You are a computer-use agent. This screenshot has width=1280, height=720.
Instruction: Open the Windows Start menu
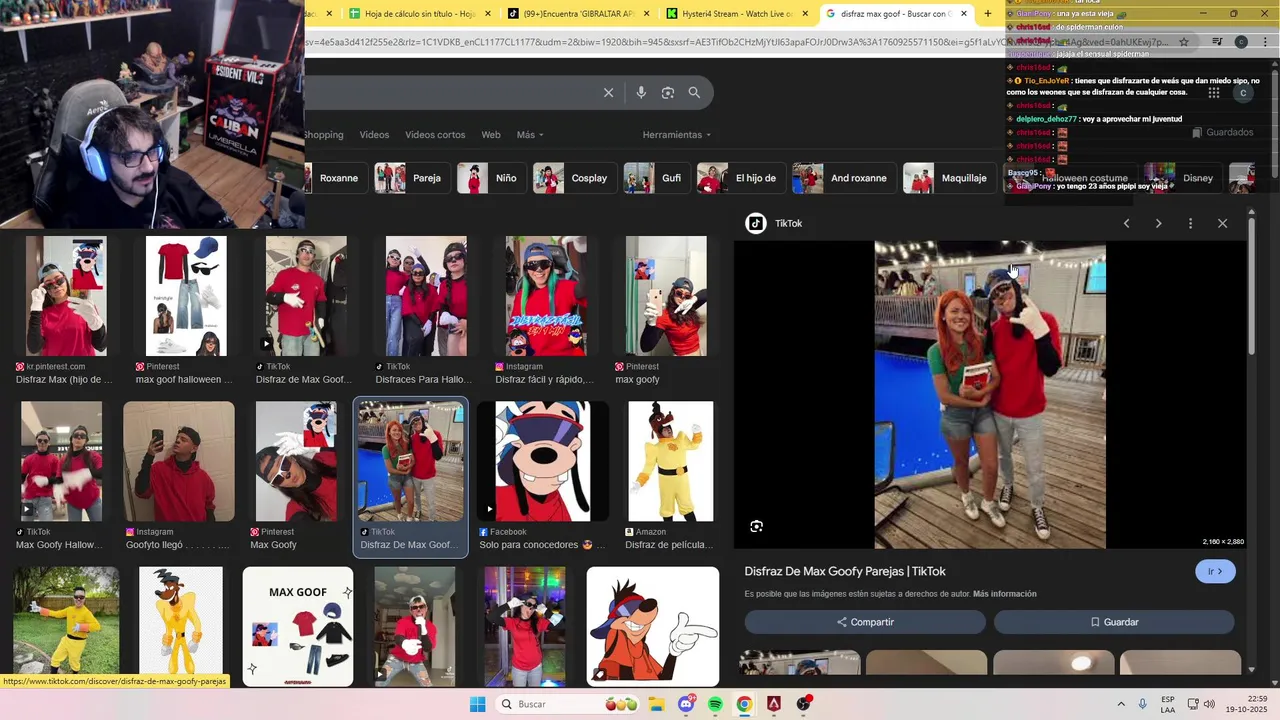pyautogui.click(x=478, y=704)
